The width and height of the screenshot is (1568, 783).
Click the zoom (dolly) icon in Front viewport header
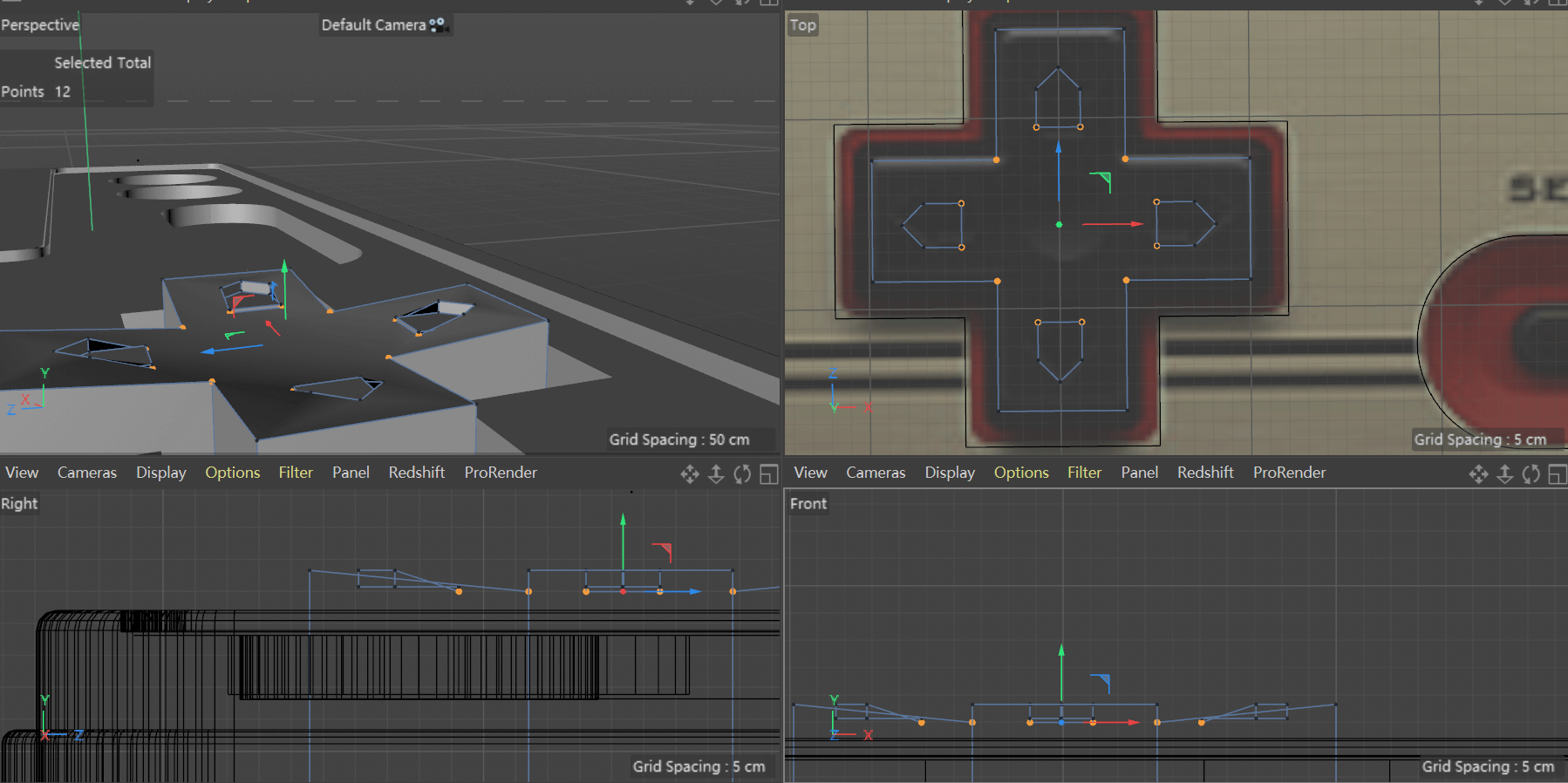pos(1504,473)
